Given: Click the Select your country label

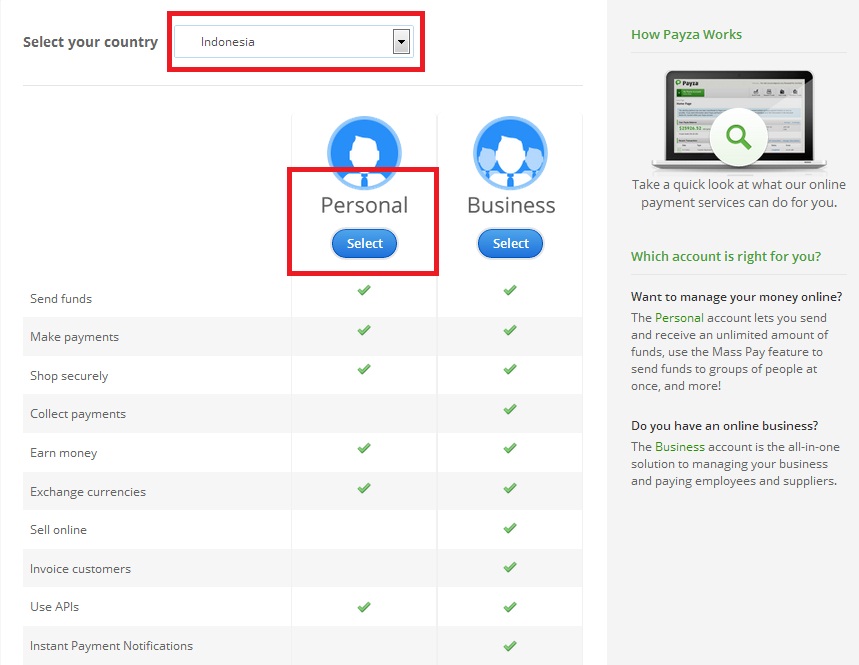Looking at the screenshot, I should tap(90, 42).
